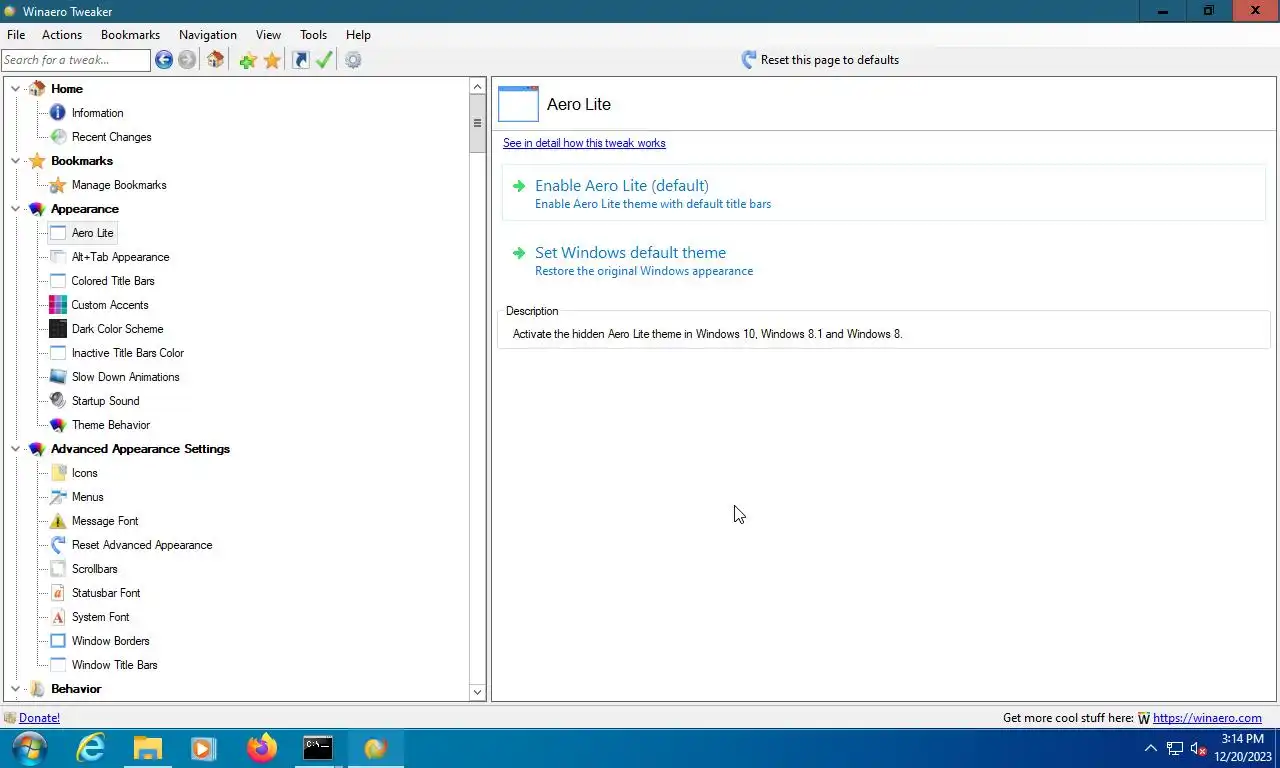Open Internet Explorer from the taskbar

(91, 748)
